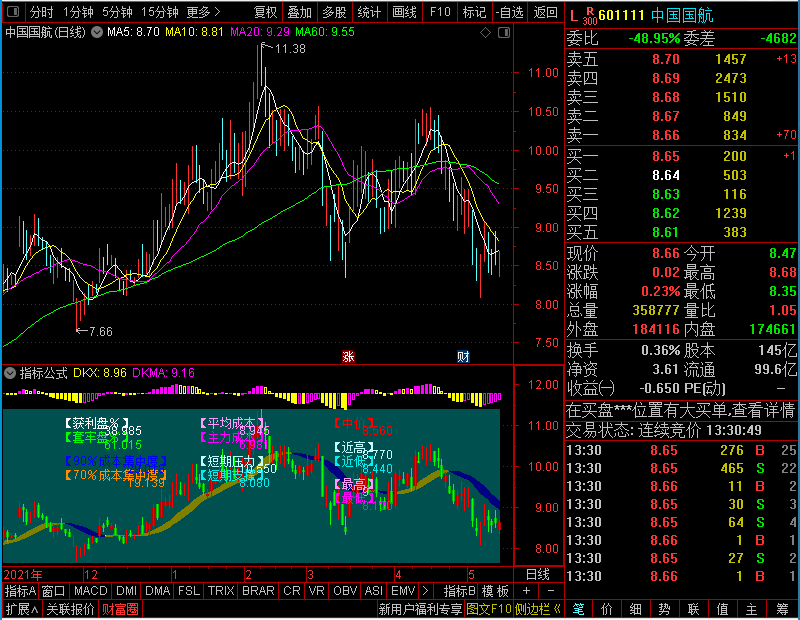Select the 5分钟 timeframe
Screen dimensions: 800x620
tap(117, 12)
